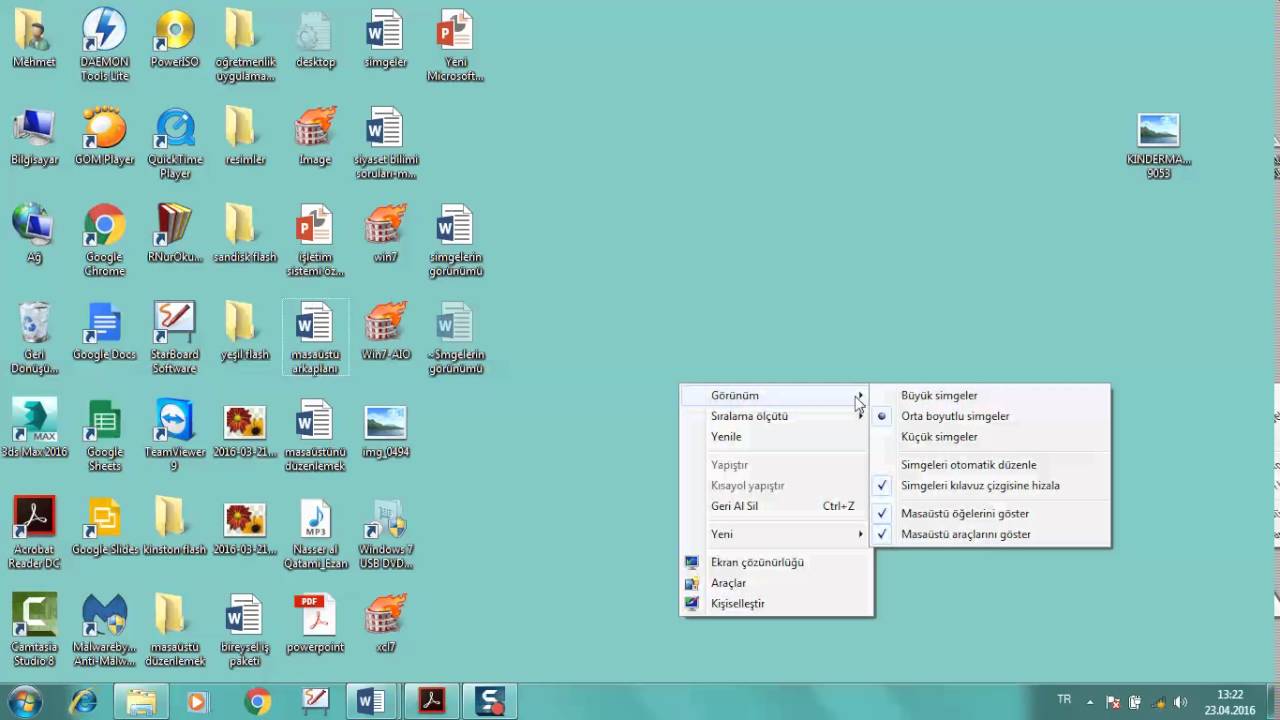This screenshot has width=1280, height=720.
Task: Select the xcl7 image file icon
Action: tap(385, 623)
